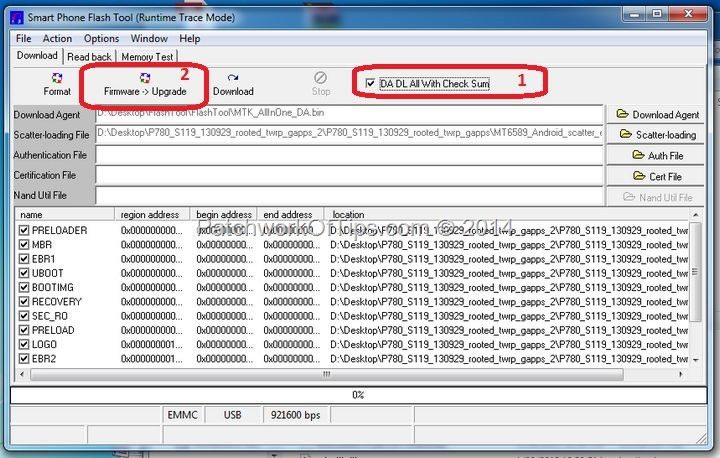The image size is (720, 458).
Task: Switch to the Download tab
Action: [37, 56]
